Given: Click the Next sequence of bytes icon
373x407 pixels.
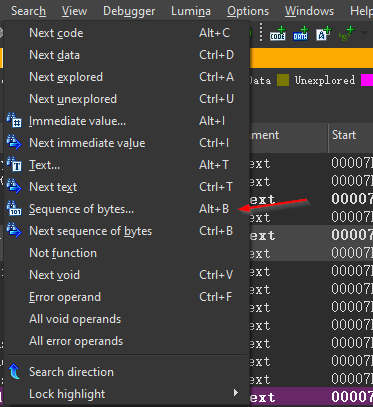Looking at the screenshot, I should pos(14,230).
